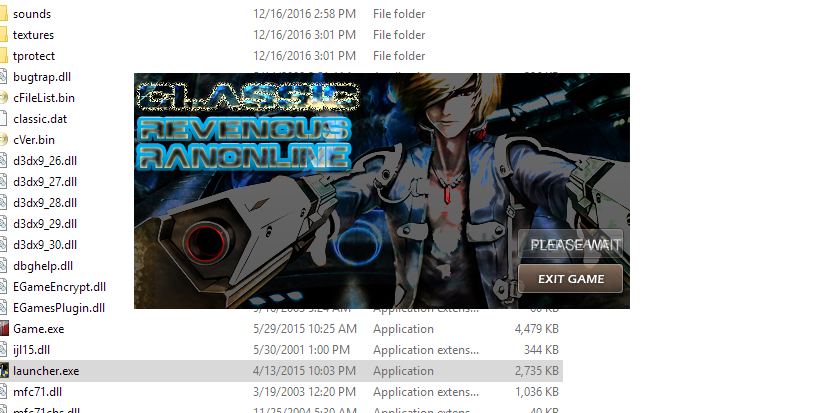
Task: Select the EGameEncrypt.dll file entry
Action: point(60,286)
